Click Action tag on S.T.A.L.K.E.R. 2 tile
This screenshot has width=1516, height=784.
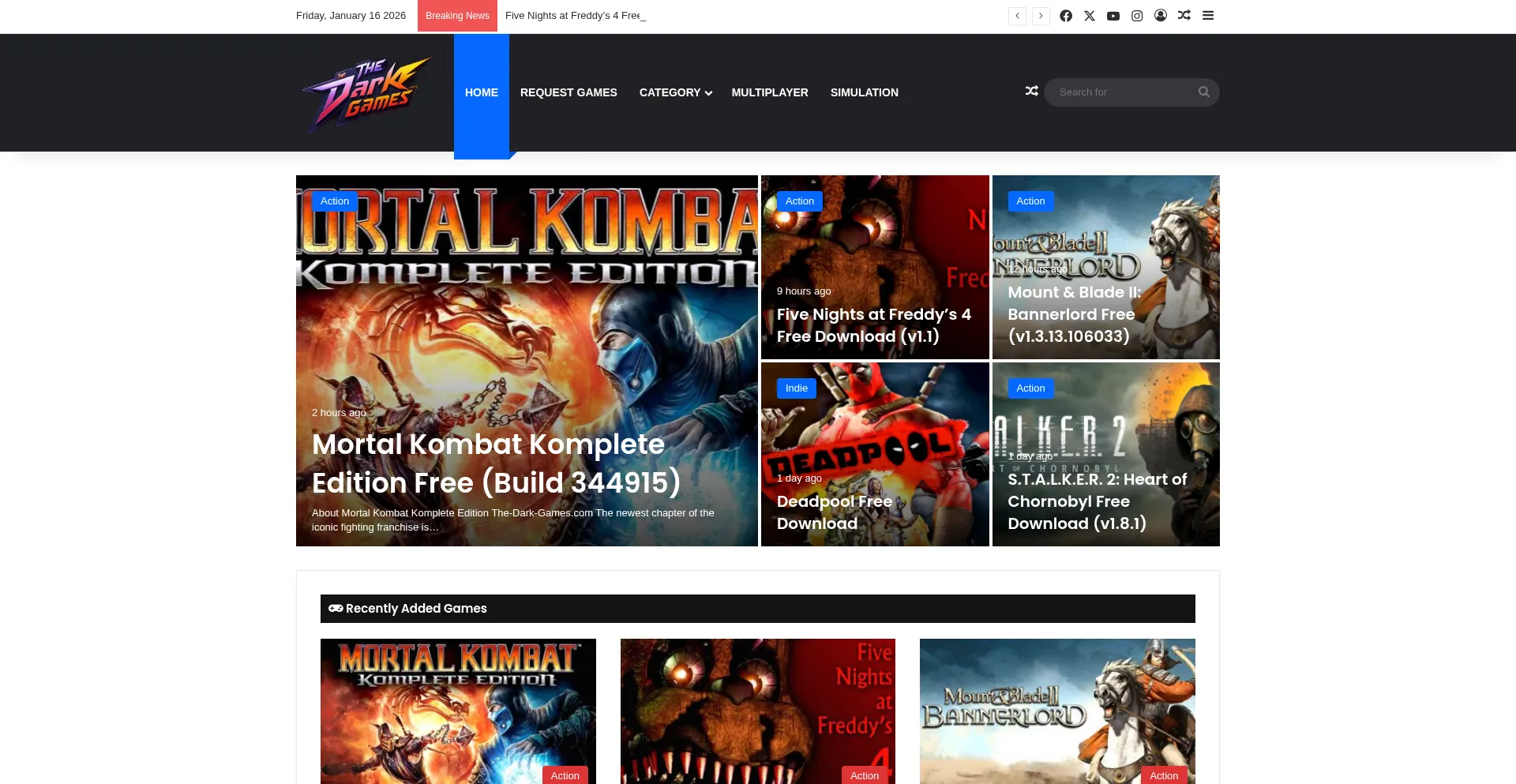tap(1031, 388)
